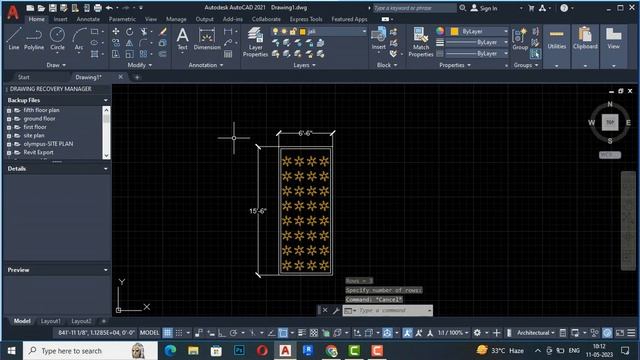Click the yellow layer color swatch
The width and height of the screenshot is (640, 360).
pos(302,31)
